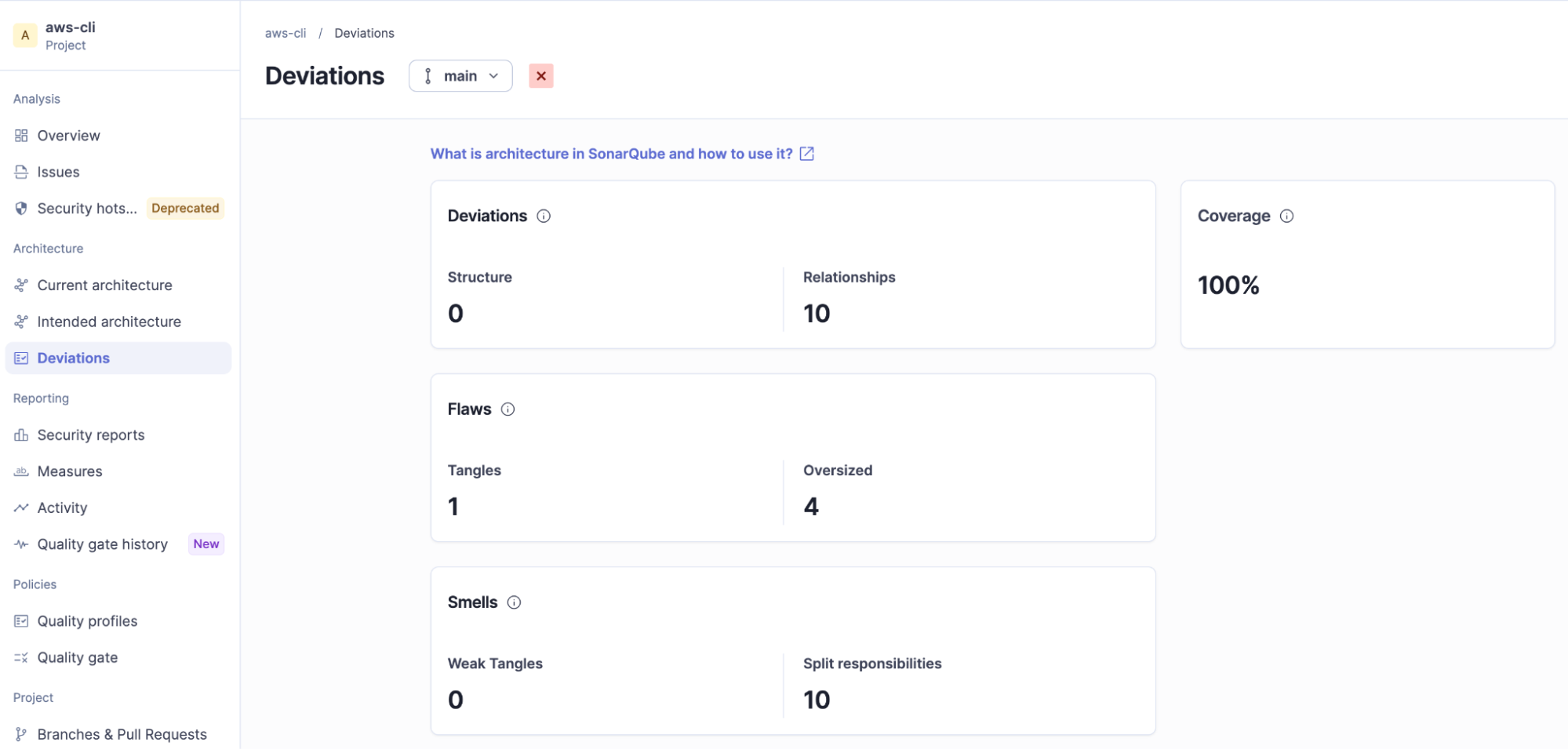Viewport: 1568px width, 749px height.
Task: Click the Relationships label
Action: [849, 278]
